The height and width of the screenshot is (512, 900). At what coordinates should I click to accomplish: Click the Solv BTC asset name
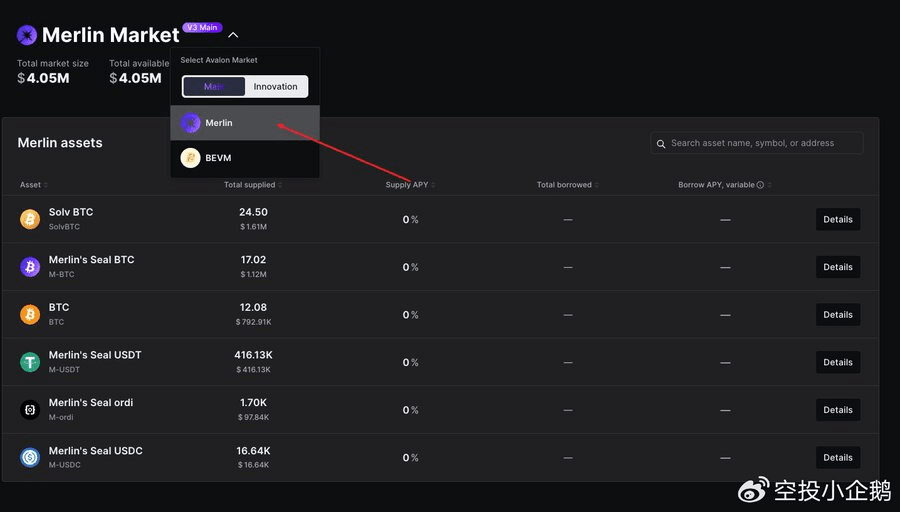pos(71,212)
